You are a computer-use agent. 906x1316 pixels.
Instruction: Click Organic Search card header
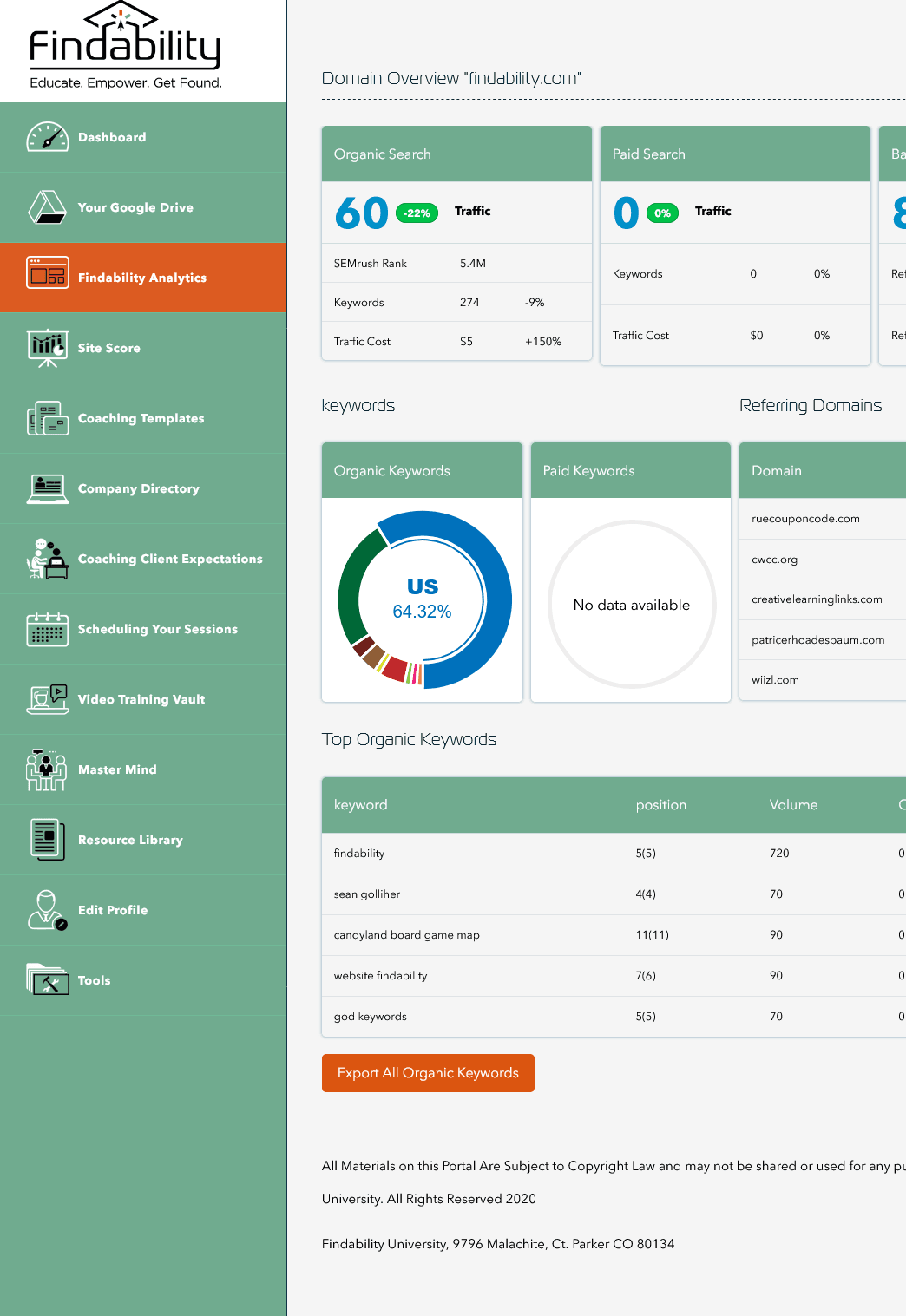coord(456,154)
